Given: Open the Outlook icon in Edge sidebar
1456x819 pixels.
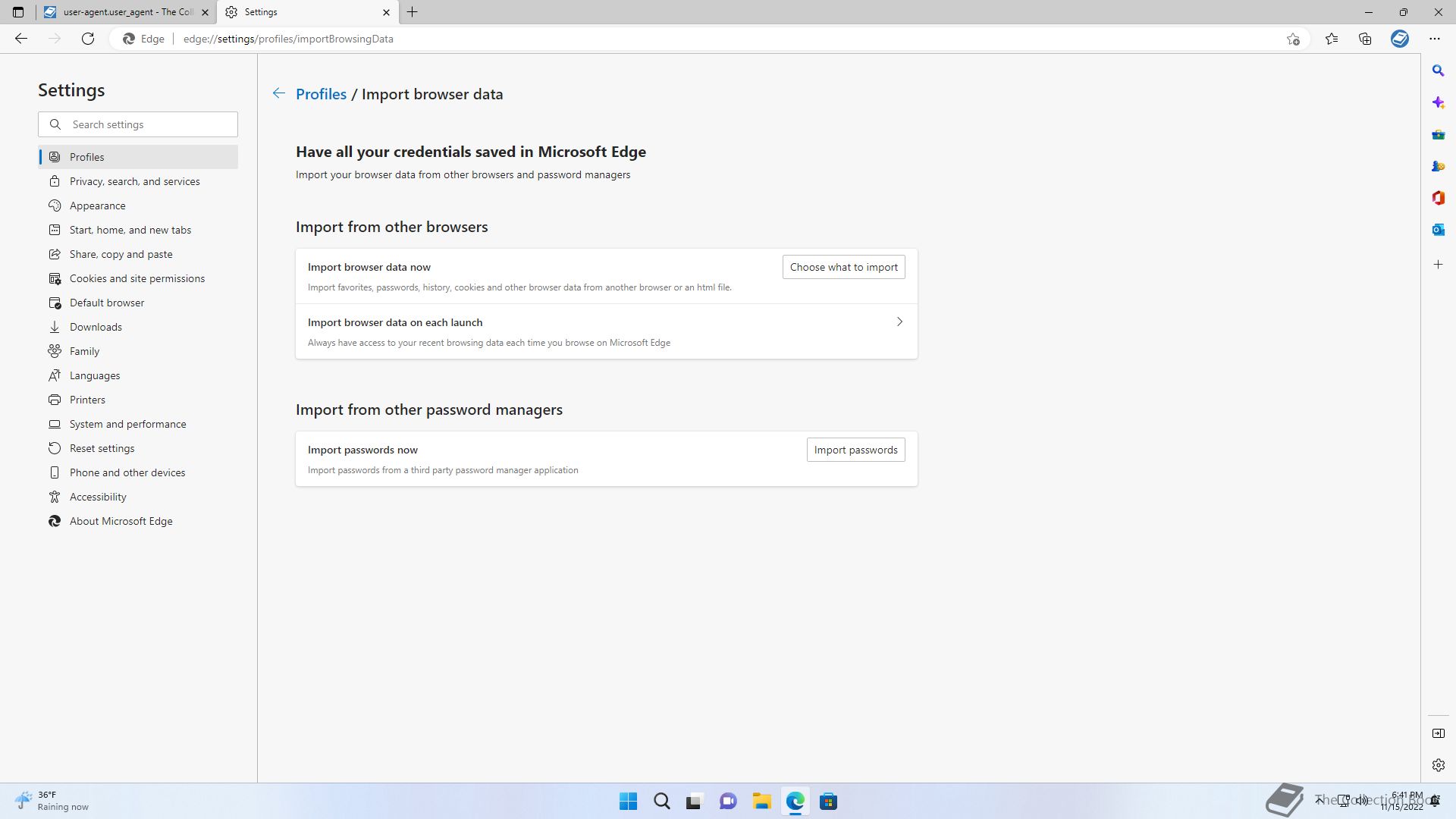Looking at the screenshot, I should pyautogui.click(x=1438, y=230).
